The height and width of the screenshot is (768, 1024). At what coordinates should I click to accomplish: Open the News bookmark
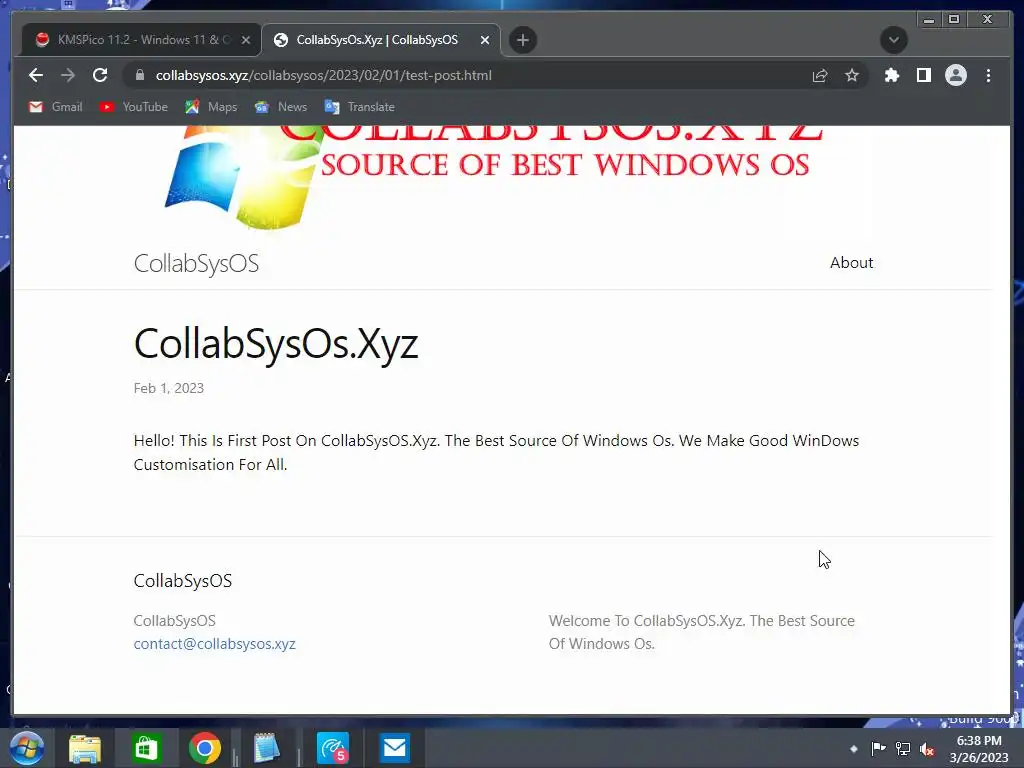pyautogui.click(x=281, y=106)
